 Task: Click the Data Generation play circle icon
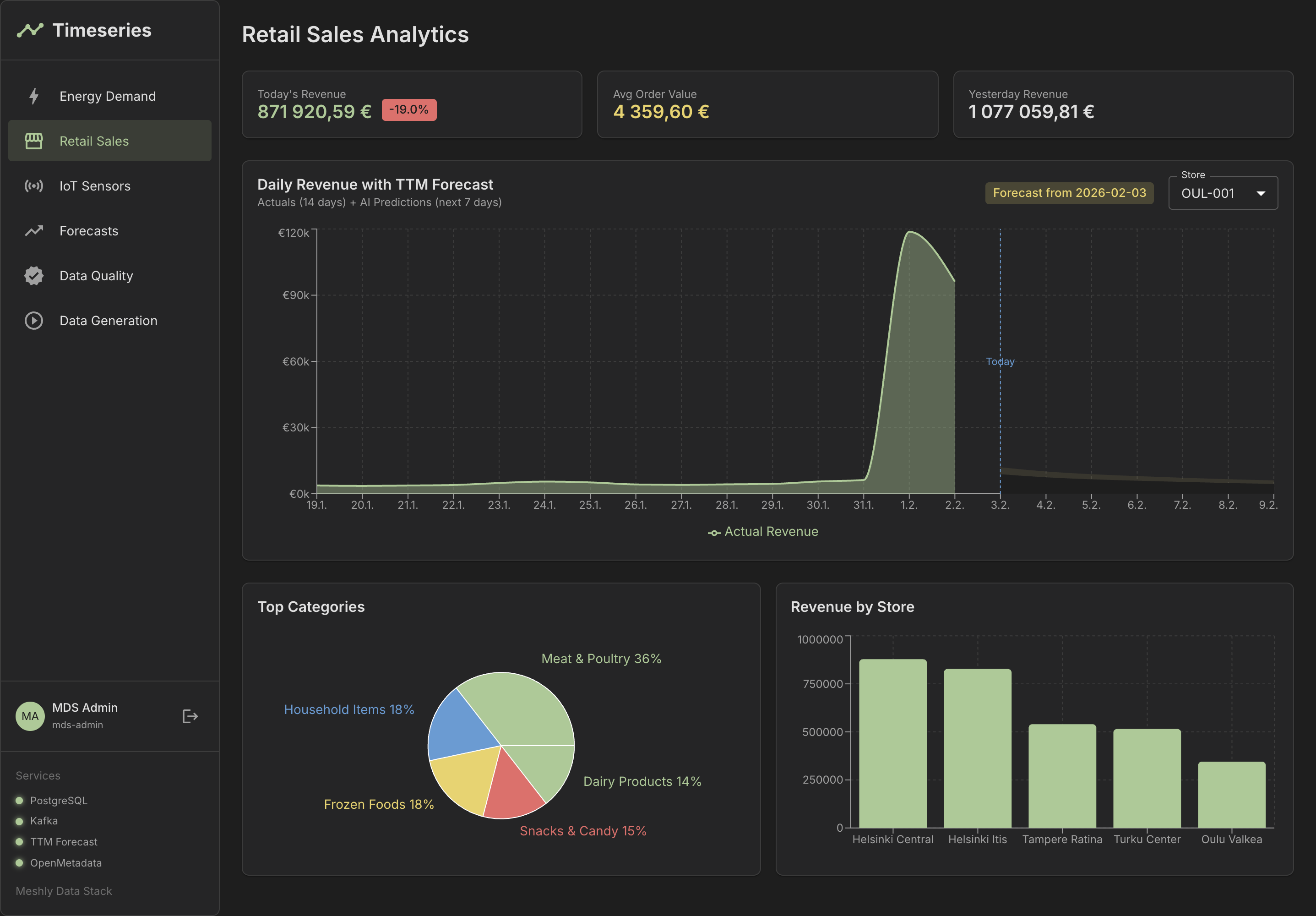coord(34,321)
